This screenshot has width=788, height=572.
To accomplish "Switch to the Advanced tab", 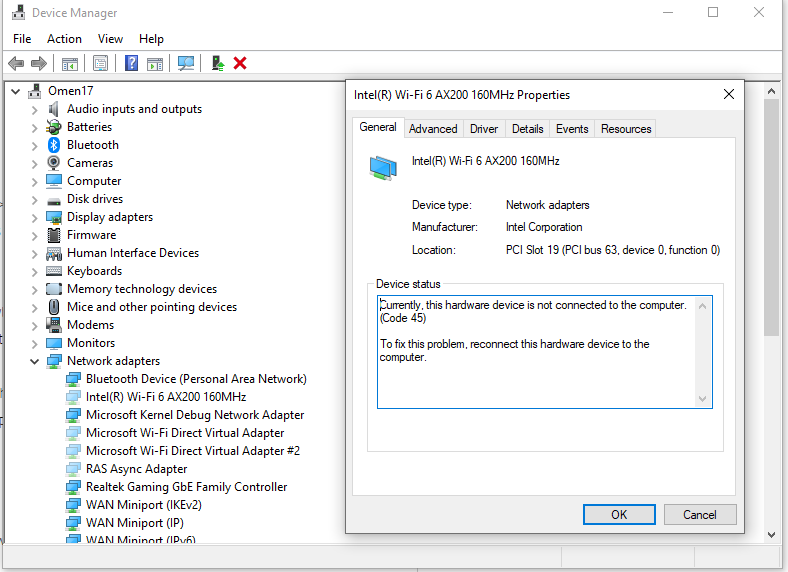I will 433,129.
